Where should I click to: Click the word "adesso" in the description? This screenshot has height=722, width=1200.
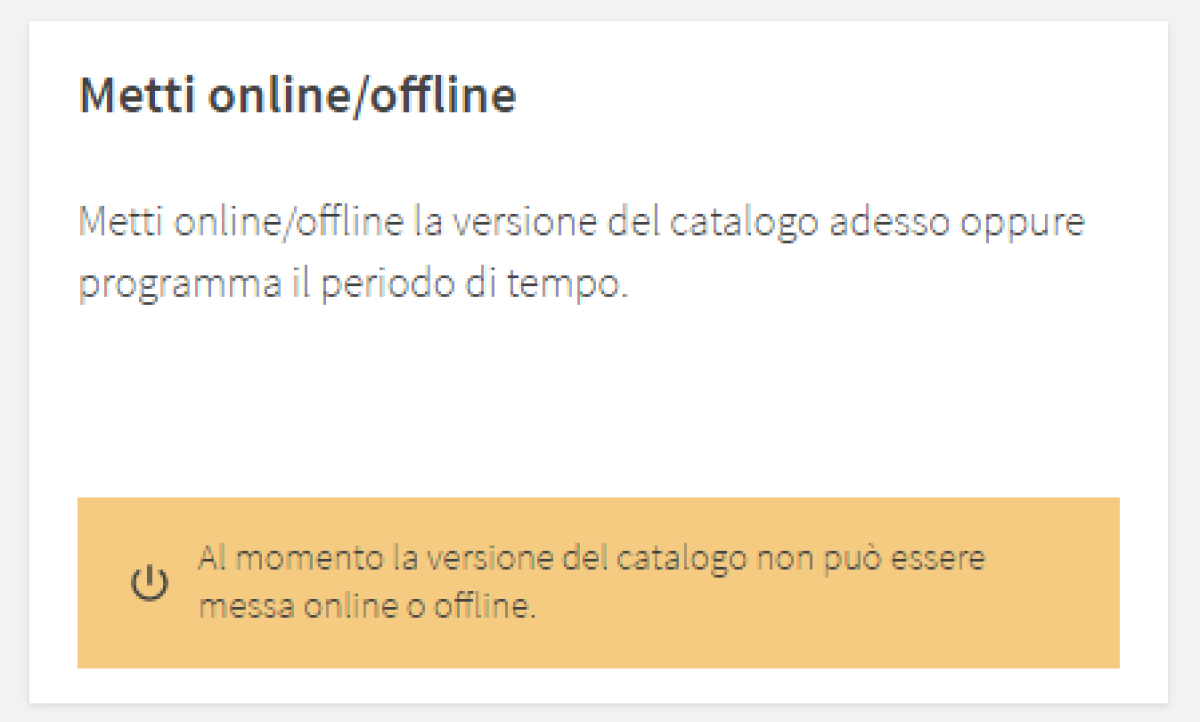click(889, 222)
